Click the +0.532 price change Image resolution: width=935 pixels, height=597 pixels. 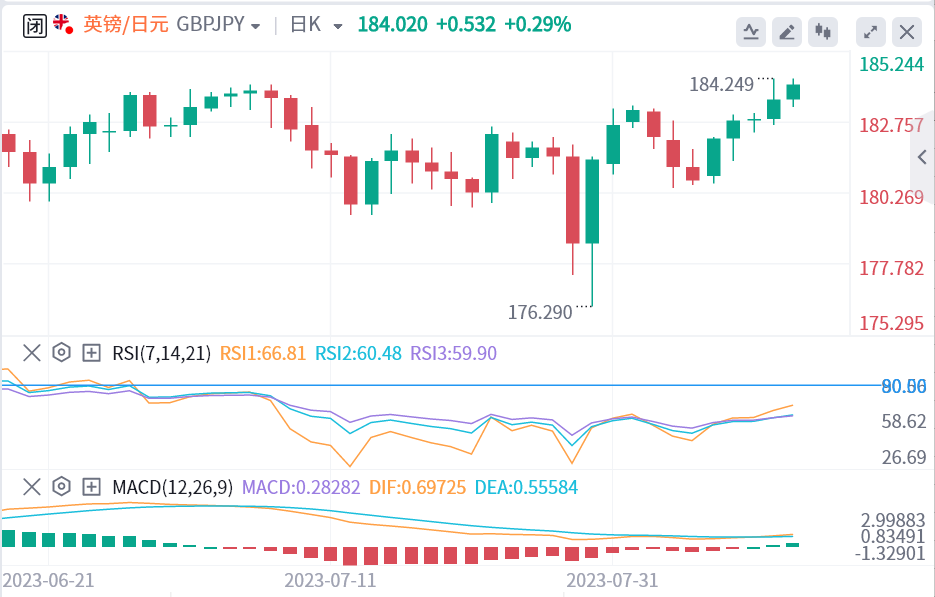pyautogui.click(x=466, y=24)
